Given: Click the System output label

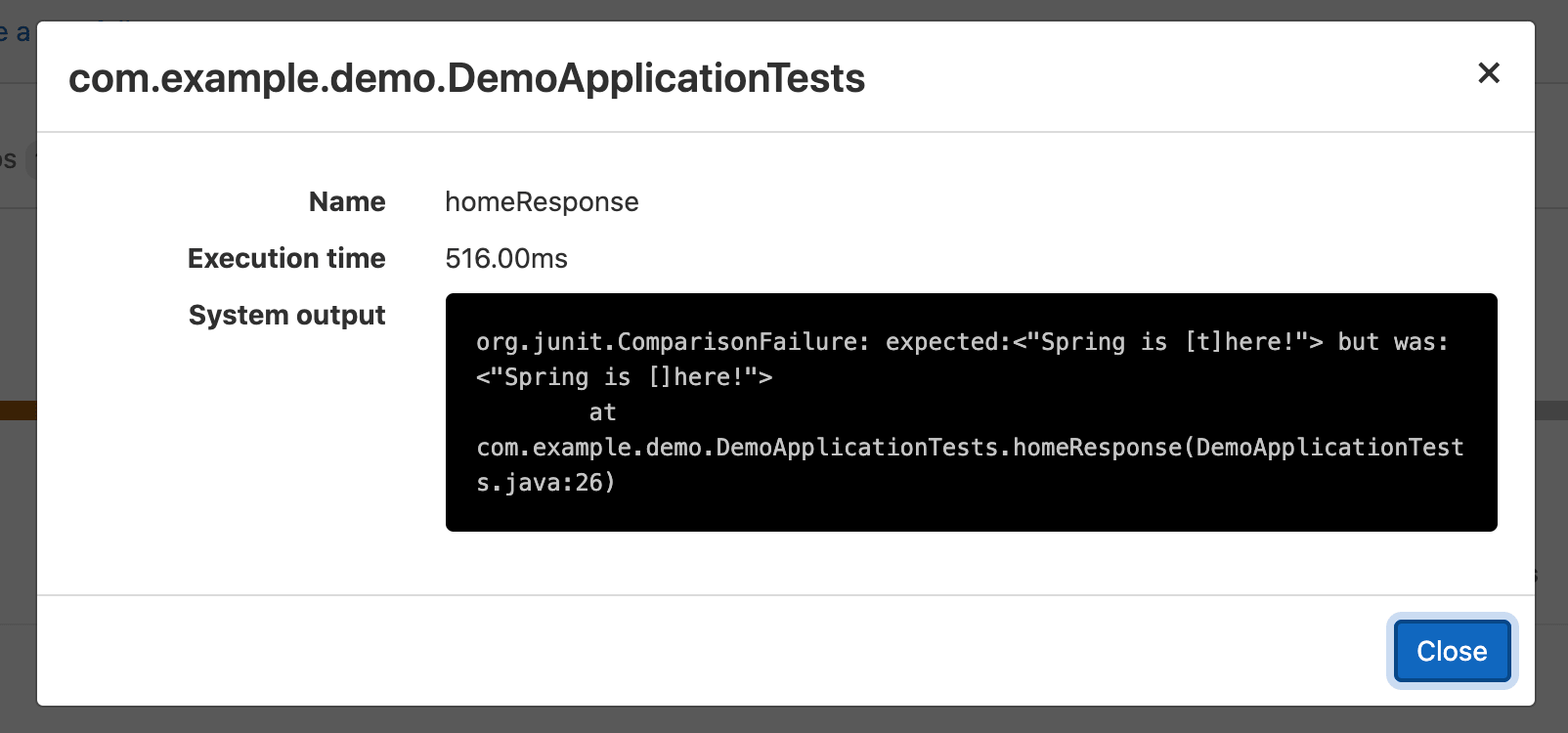Looking at the screenshot, I should (x=286, y=316).
